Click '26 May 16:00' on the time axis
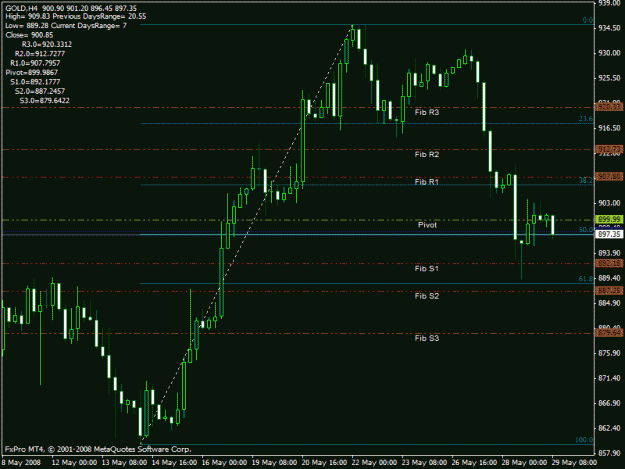 [474, 463]
